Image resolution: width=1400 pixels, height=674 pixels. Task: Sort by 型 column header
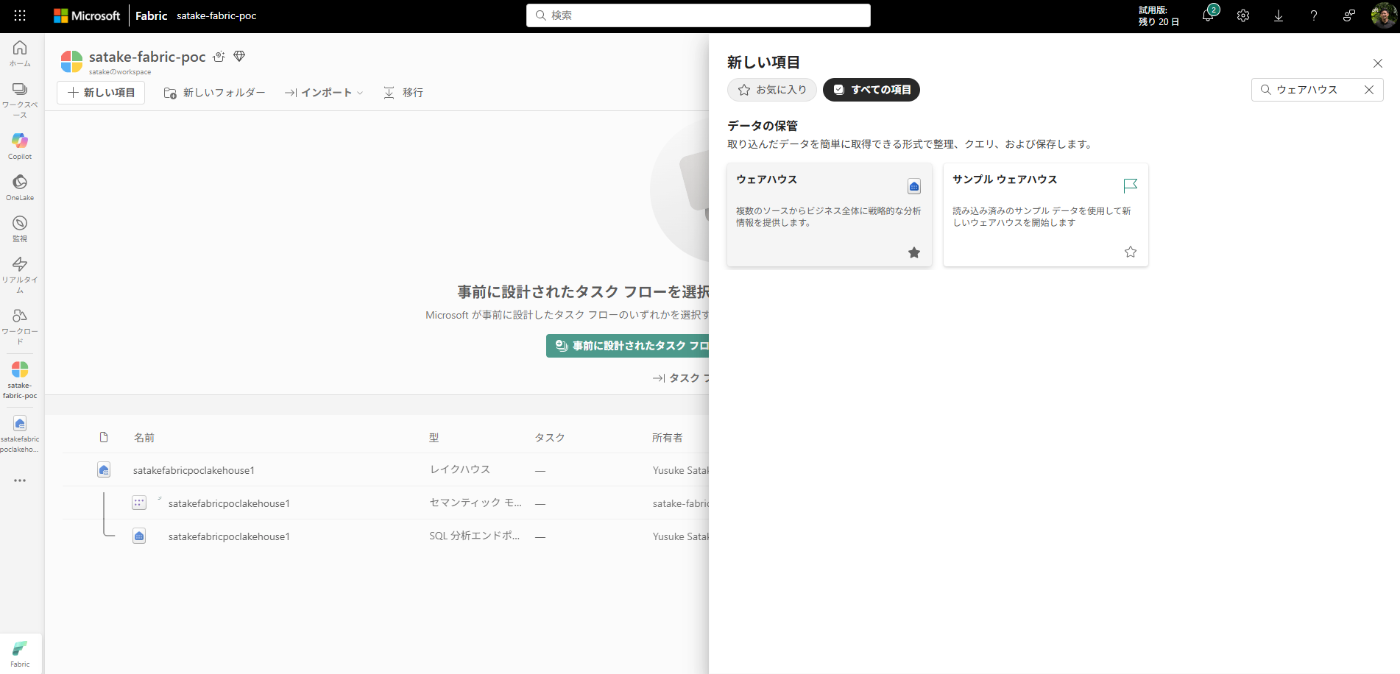point(434,438)
